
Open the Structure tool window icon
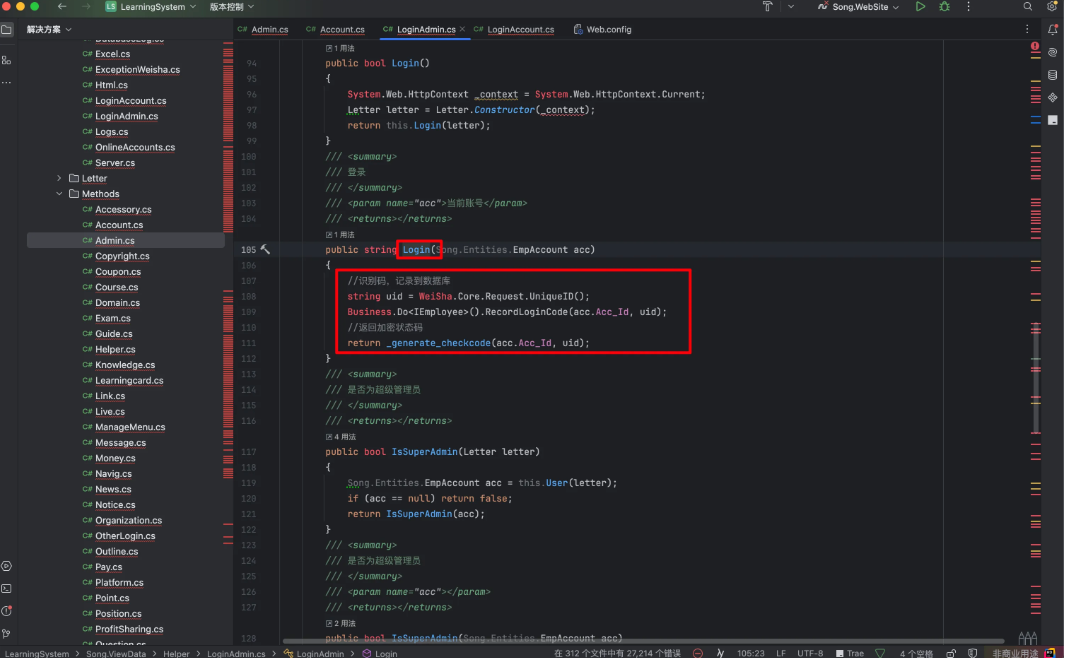point(7,60)
